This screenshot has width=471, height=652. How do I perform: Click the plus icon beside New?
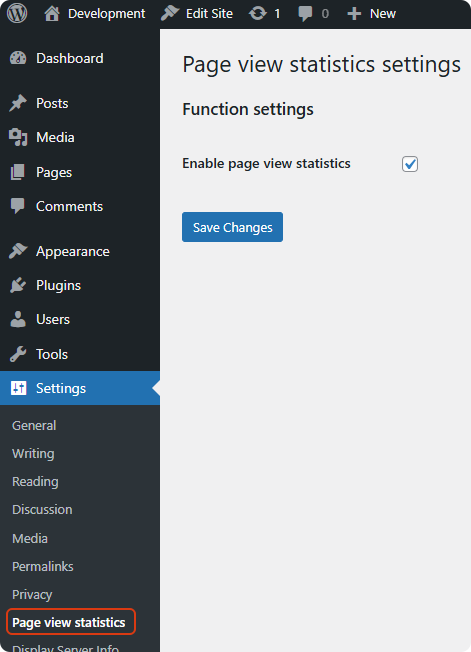pos(354,14)
